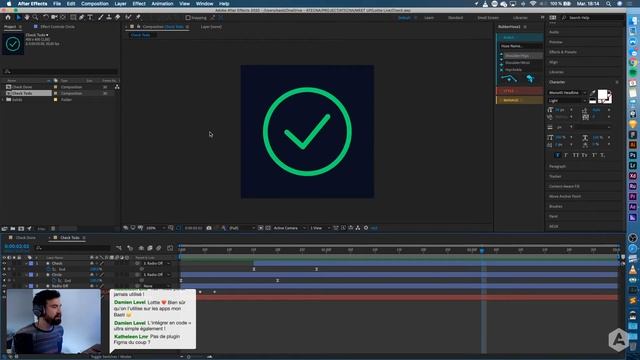The height and width of the screenshot is (360, 640).
Task: Open the Effect menu
Action: [139, 4]
